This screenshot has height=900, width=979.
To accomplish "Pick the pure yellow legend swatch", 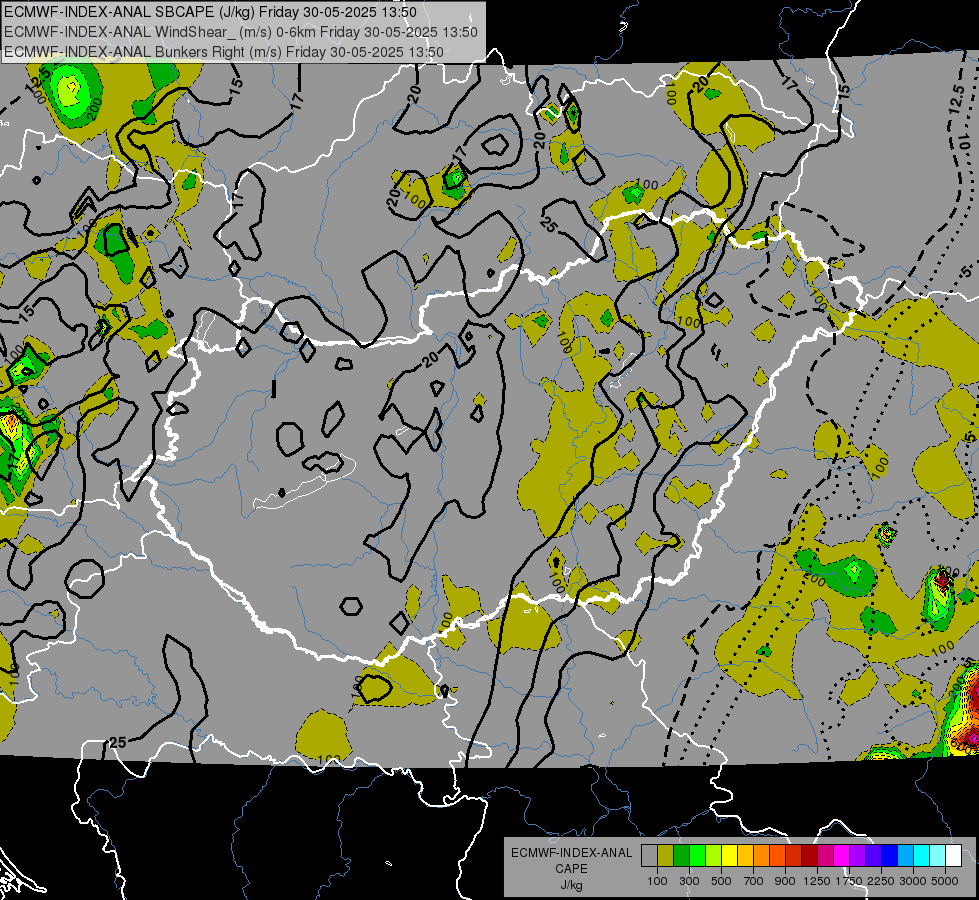I will click(x=729, y=856).
